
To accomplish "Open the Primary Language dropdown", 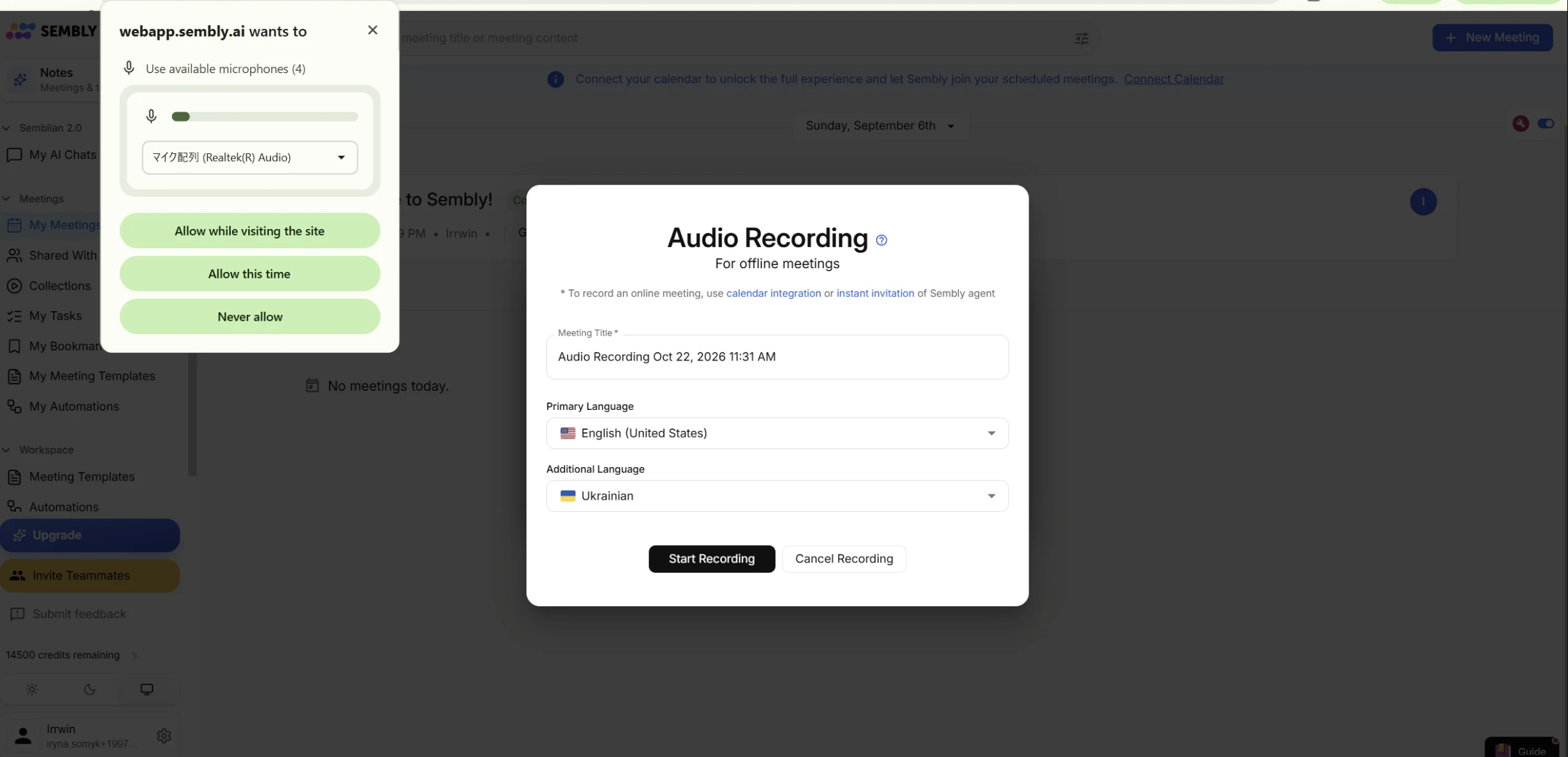I will tap(777, 433).
